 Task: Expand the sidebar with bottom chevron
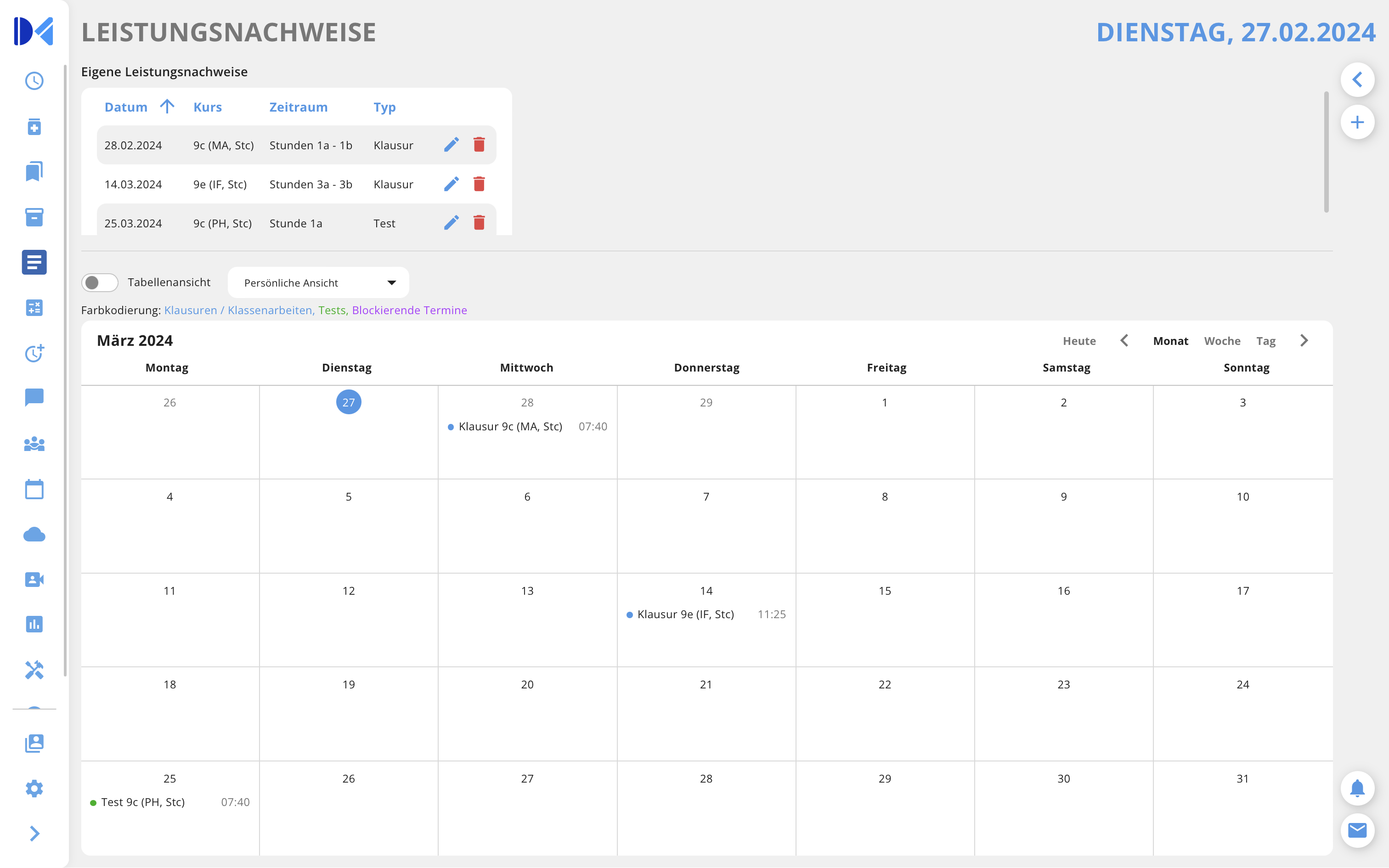pos(34,834)
